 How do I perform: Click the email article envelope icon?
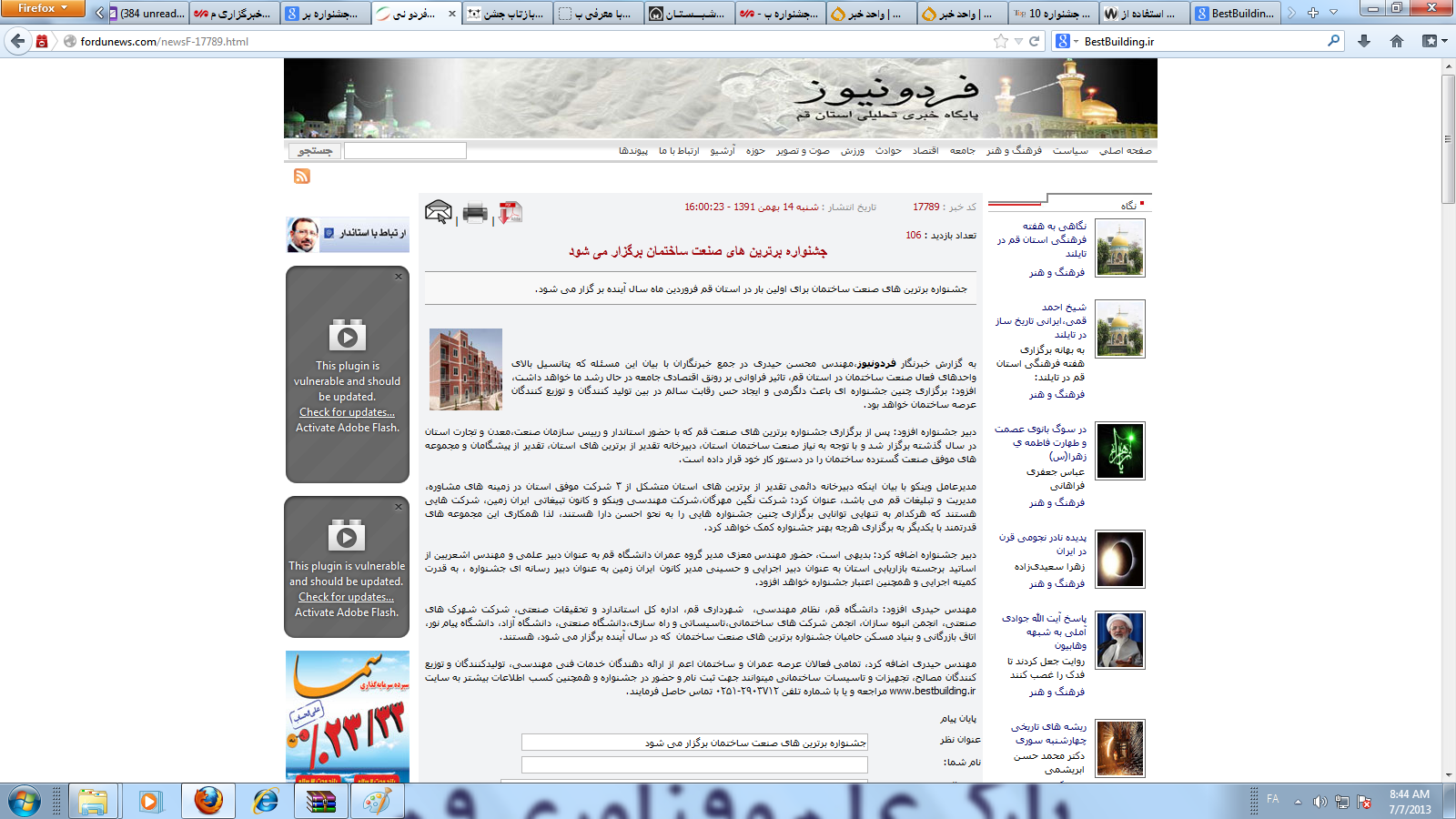pyautogui.click(x=439, y=213)
